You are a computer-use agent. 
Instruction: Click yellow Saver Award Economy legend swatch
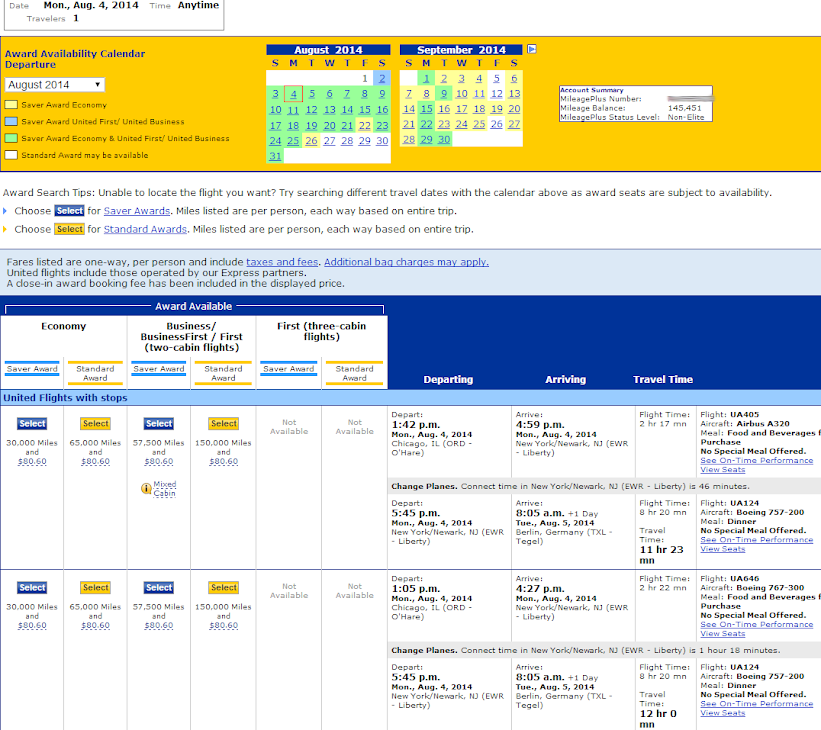(11, 105)
